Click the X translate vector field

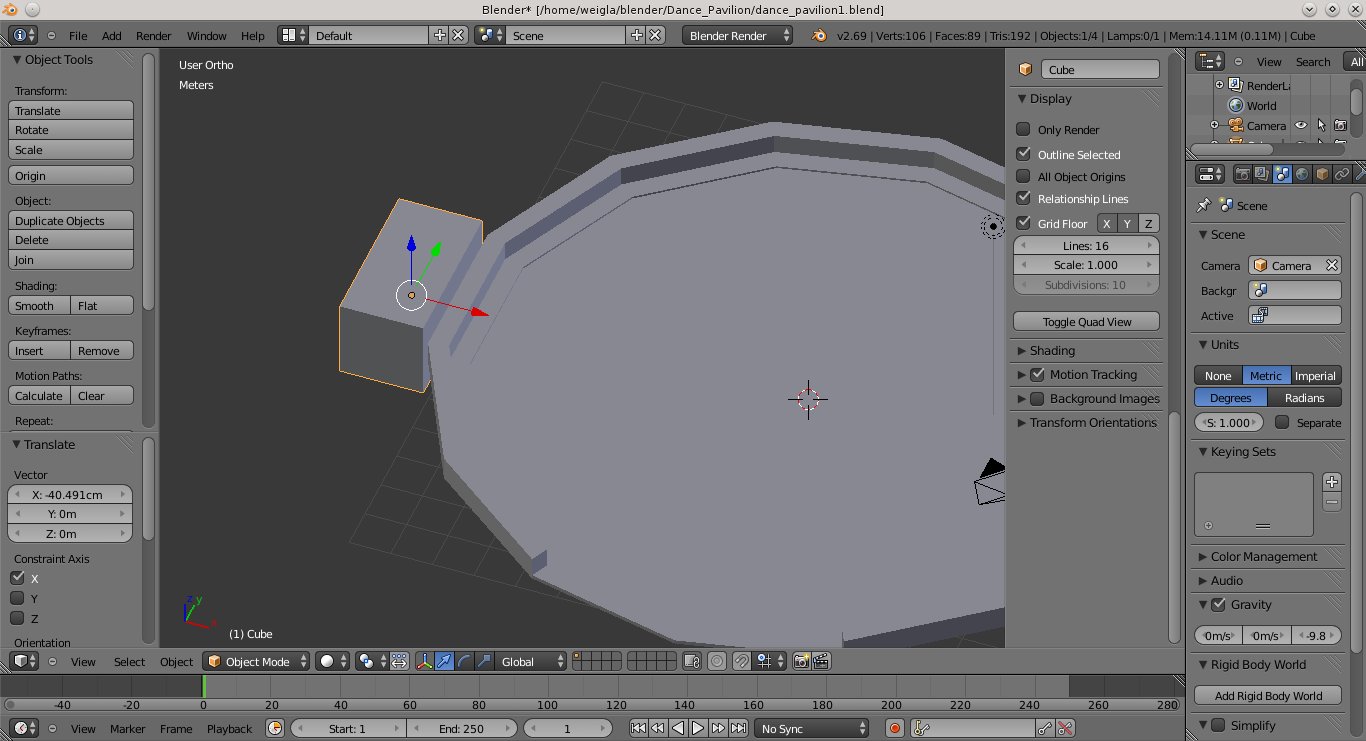coord(70,494)
